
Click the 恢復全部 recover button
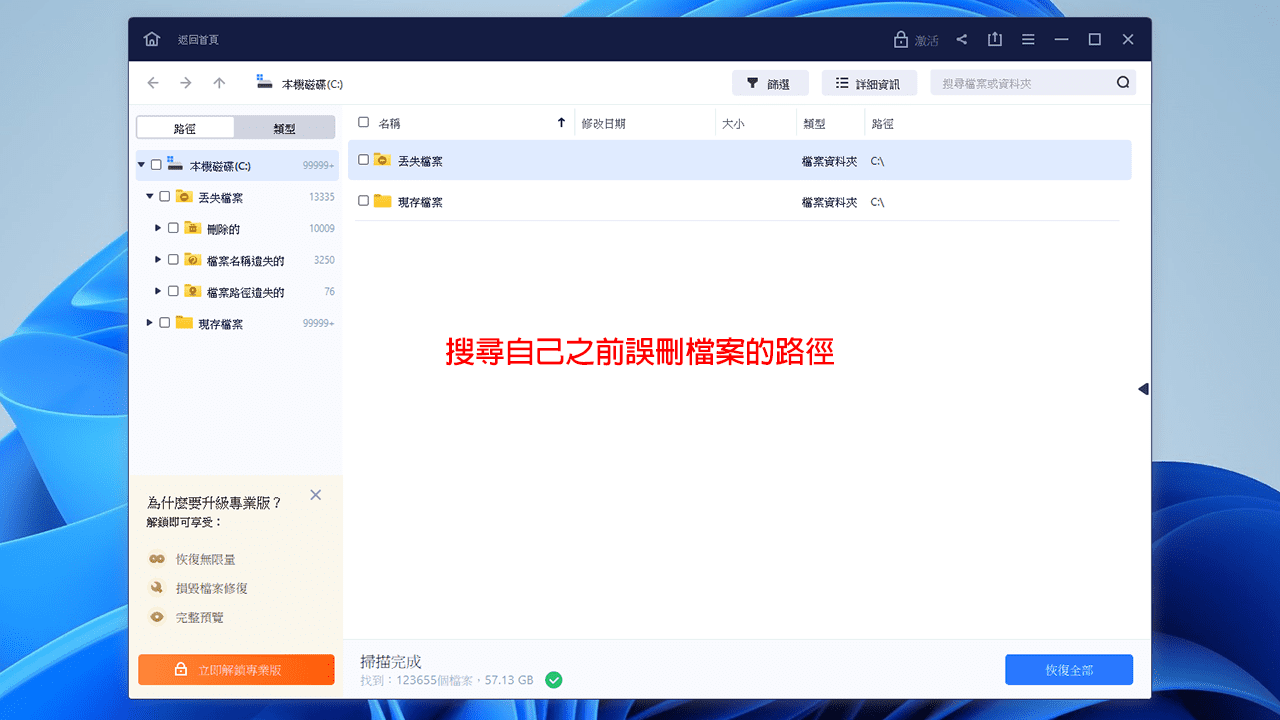(1068, 669)
